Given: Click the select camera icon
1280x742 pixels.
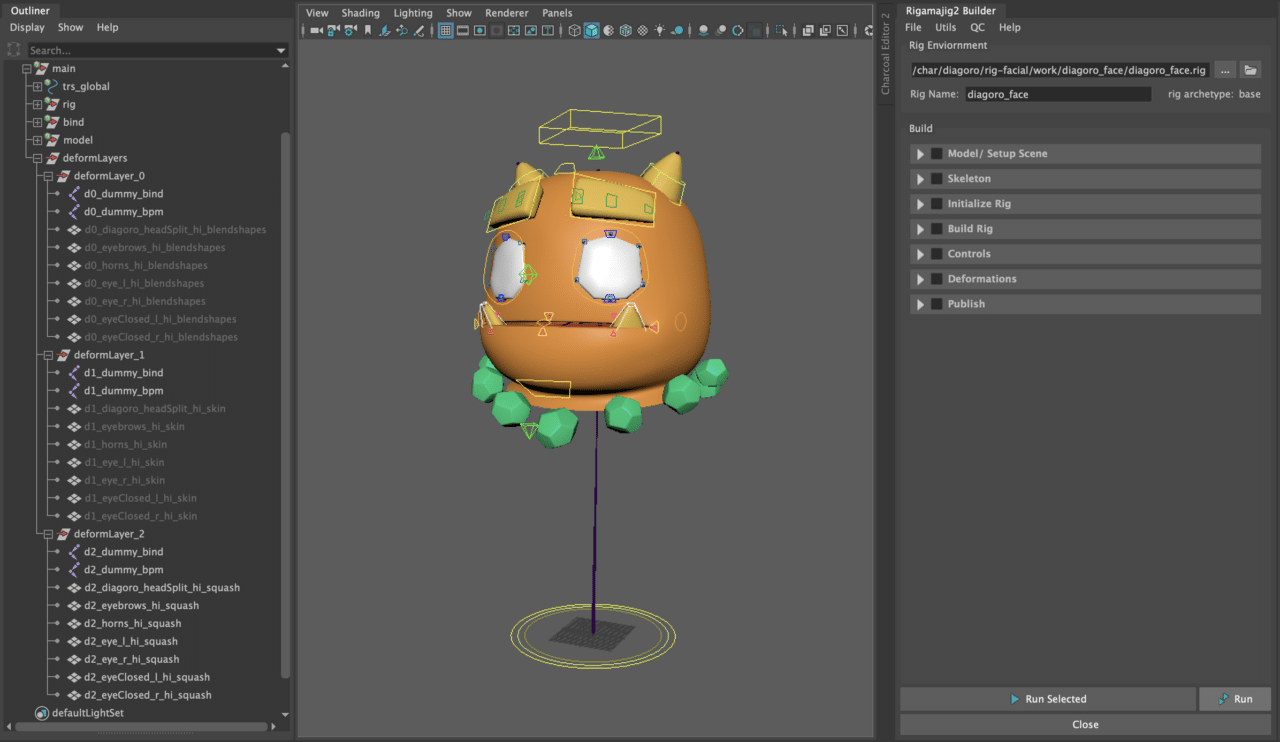Looking at the screenshot, I should [316, 30].
